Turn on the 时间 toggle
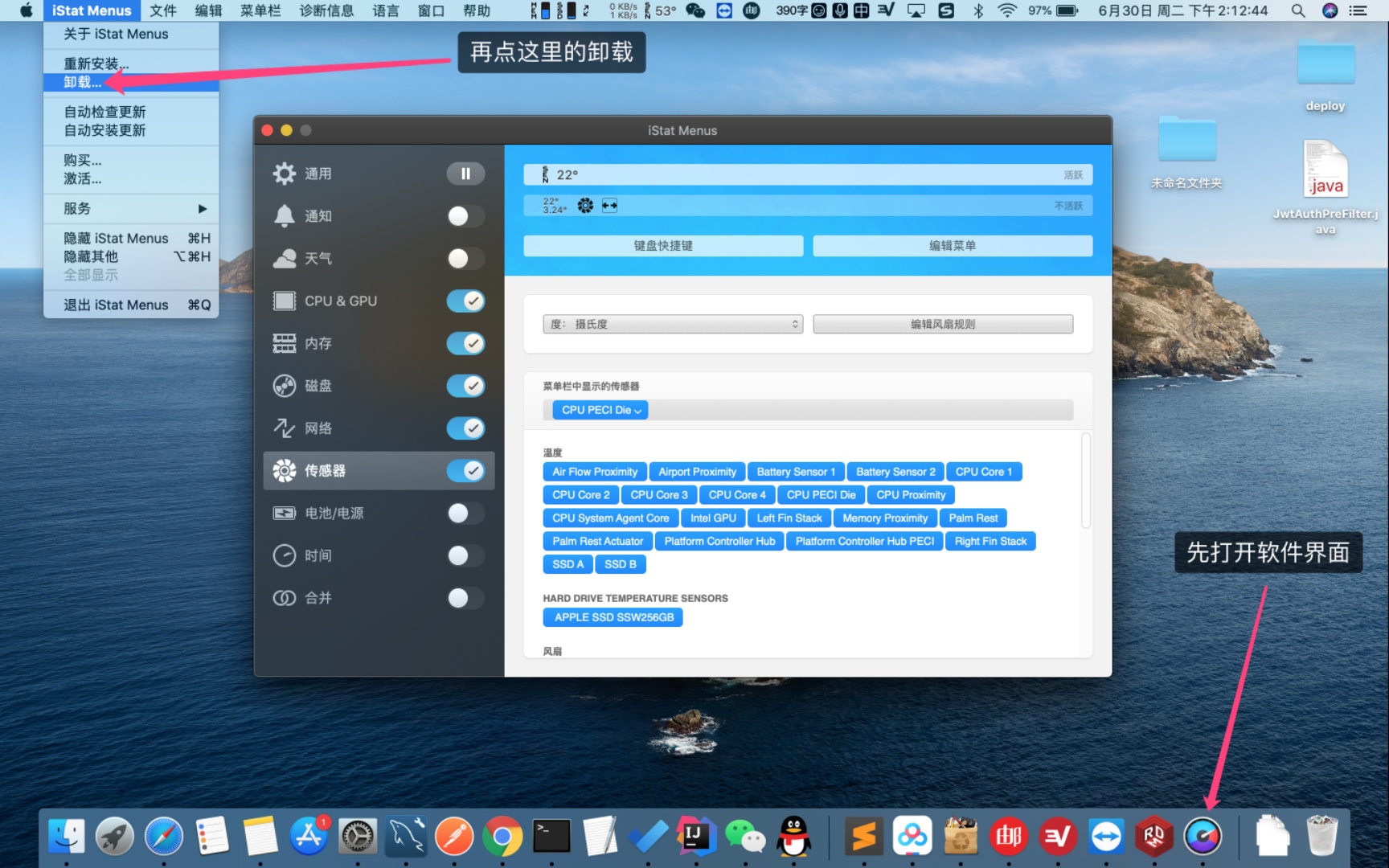The image size is (1389, 868). [465, 555]
